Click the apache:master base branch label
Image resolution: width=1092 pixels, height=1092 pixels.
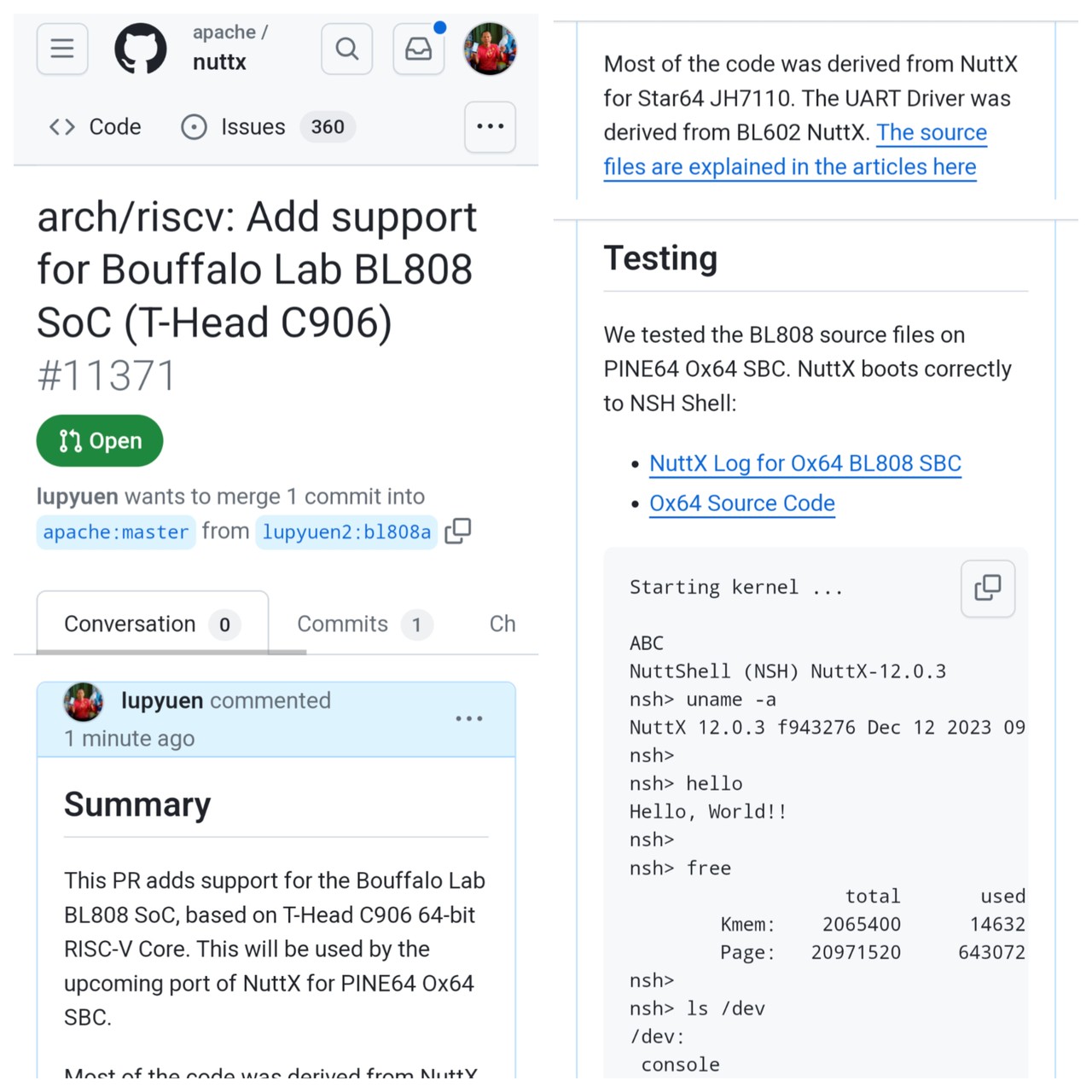coord(116,532)
